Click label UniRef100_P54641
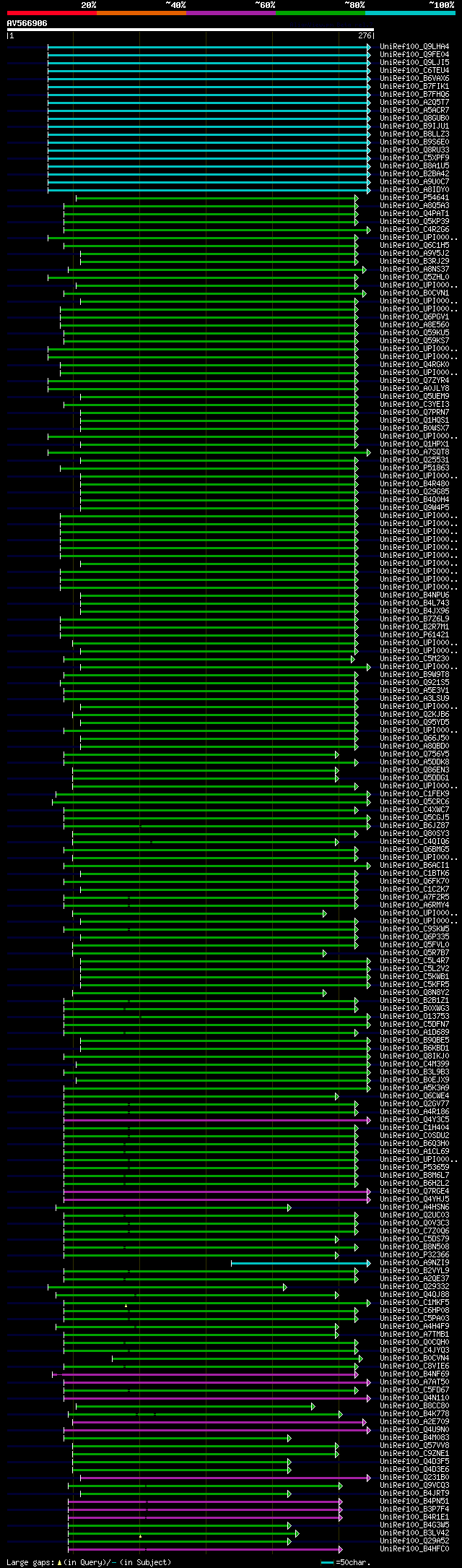The image size is (462, 1568). pyautogui.click(x=414, y=198)
